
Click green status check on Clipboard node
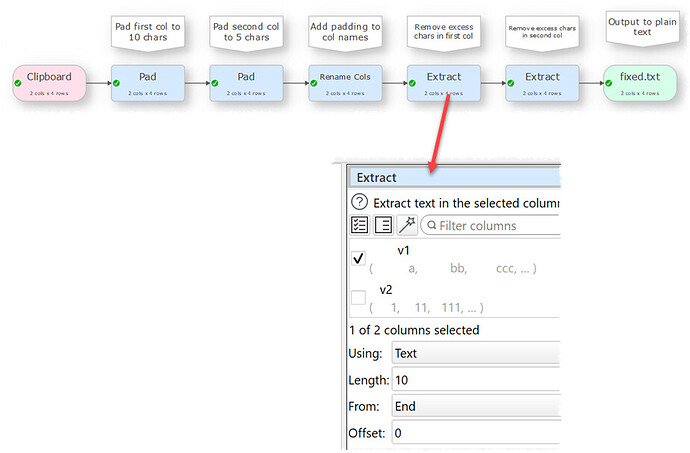click(18, 83)
